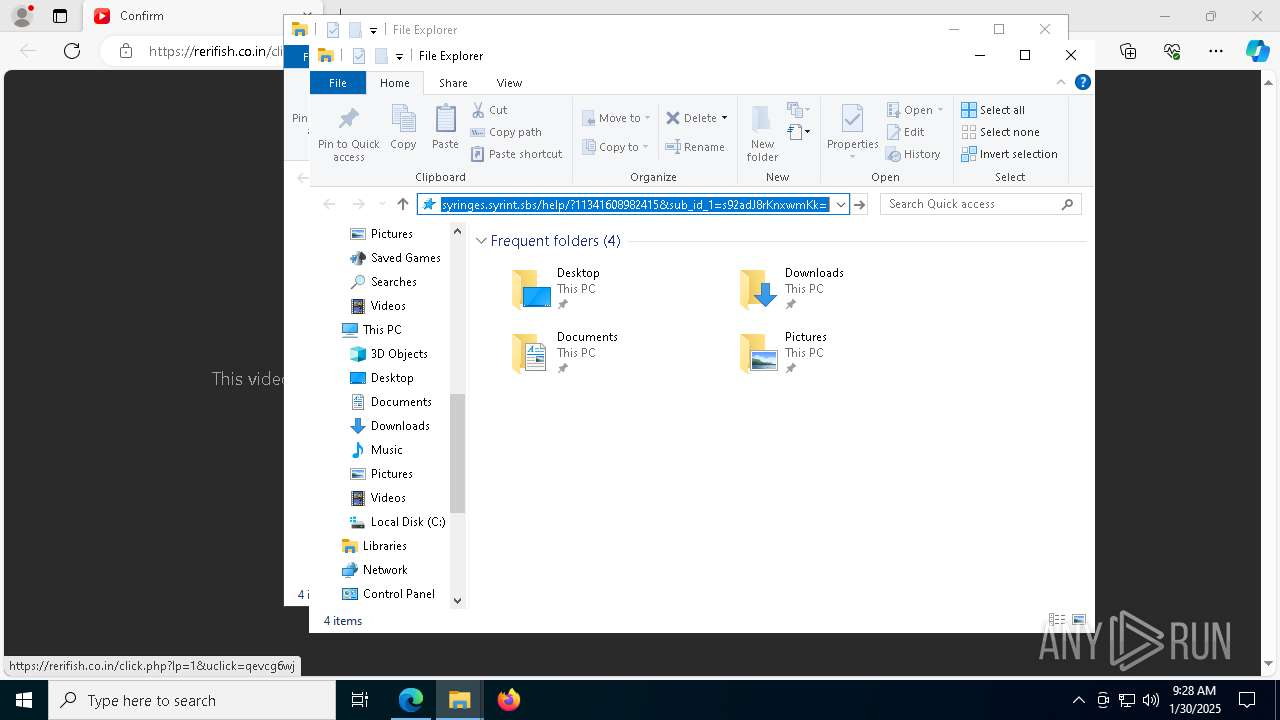
Task: Choose Copy path in Clipboard group
Action: pos(506,132)
